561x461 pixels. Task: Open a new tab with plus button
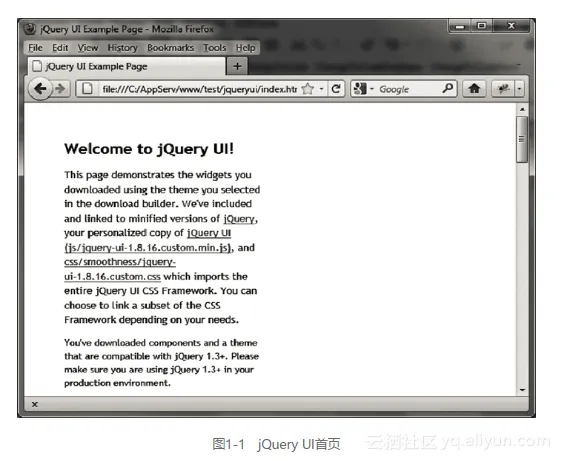tap(237, 67)
